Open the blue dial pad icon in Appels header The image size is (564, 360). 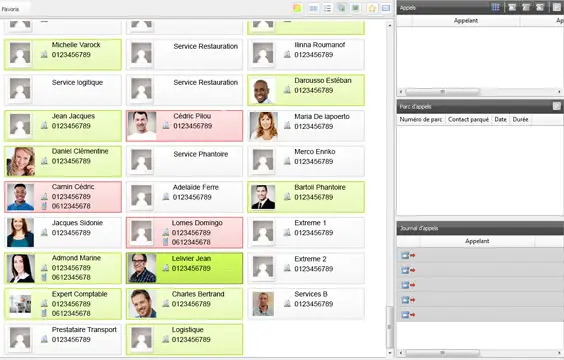pos(495,7)
